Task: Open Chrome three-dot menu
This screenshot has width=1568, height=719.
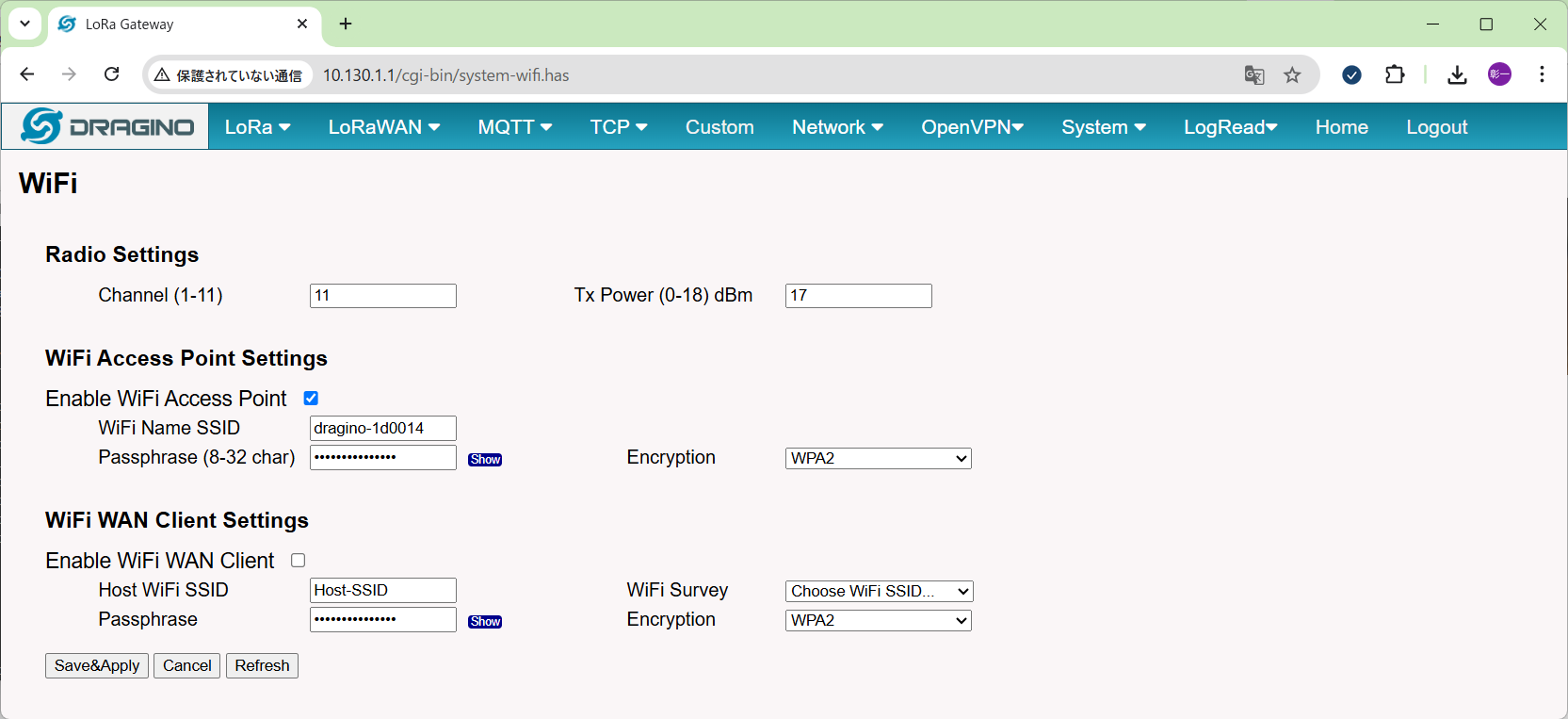Action: tap(1542, 74)
